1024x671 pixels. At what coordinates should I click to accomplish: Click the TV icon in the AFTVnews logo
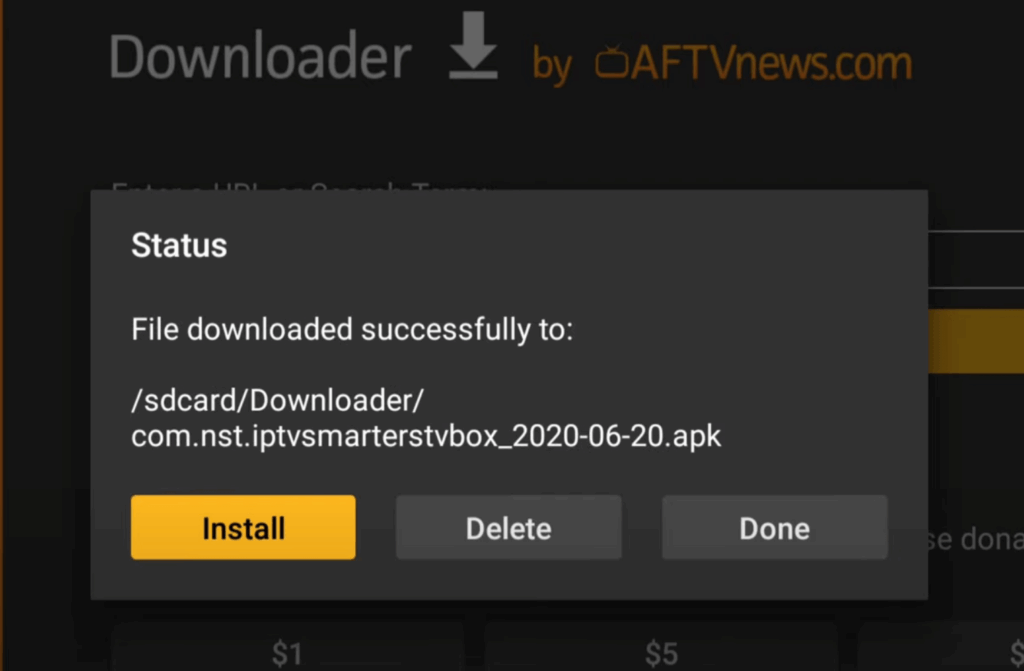(611, 63)
